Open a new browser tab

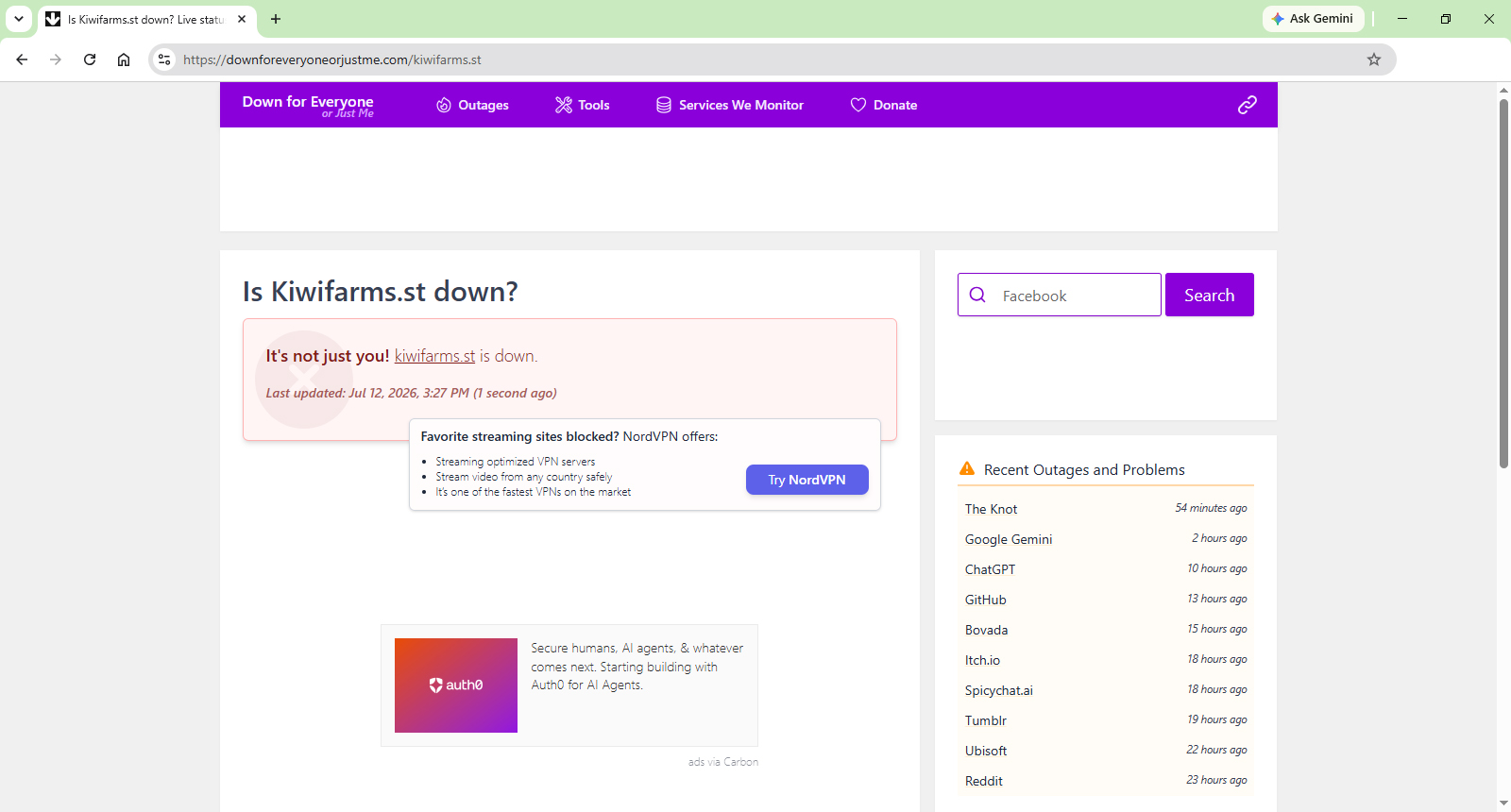coord(276,19)
